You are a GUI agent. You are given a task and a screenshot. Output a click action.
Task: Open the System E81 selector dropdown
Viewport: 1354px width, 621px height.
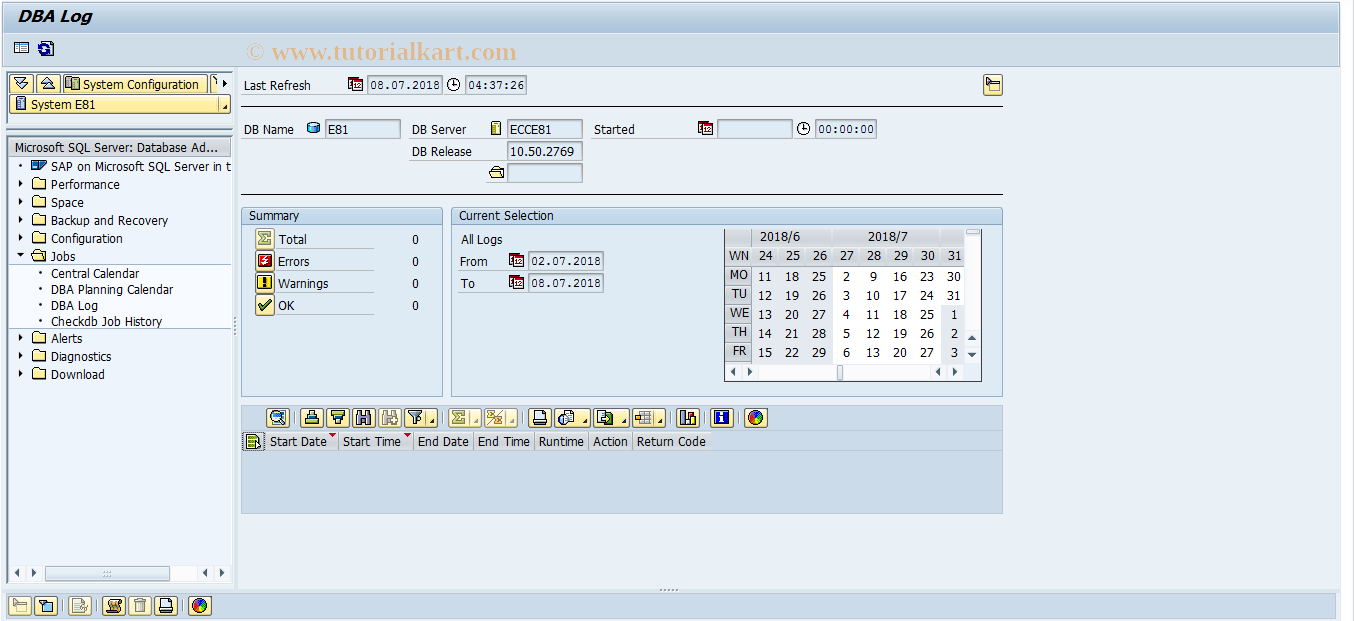[x=224, y=105]
